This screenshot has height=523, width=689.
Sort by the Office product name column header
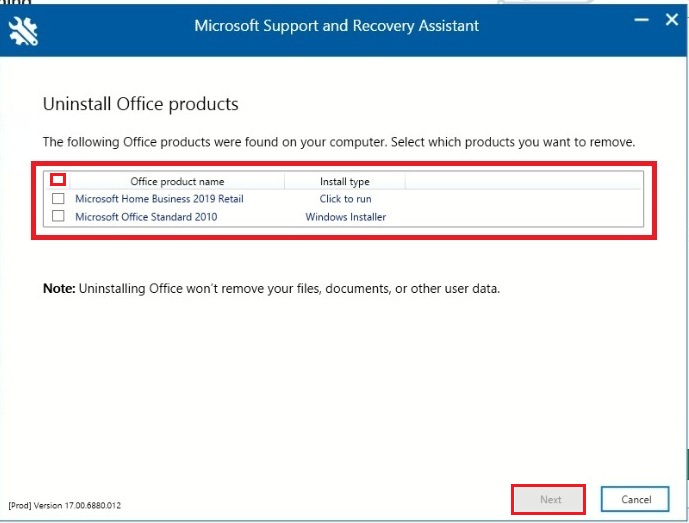(x=177, y=182)
